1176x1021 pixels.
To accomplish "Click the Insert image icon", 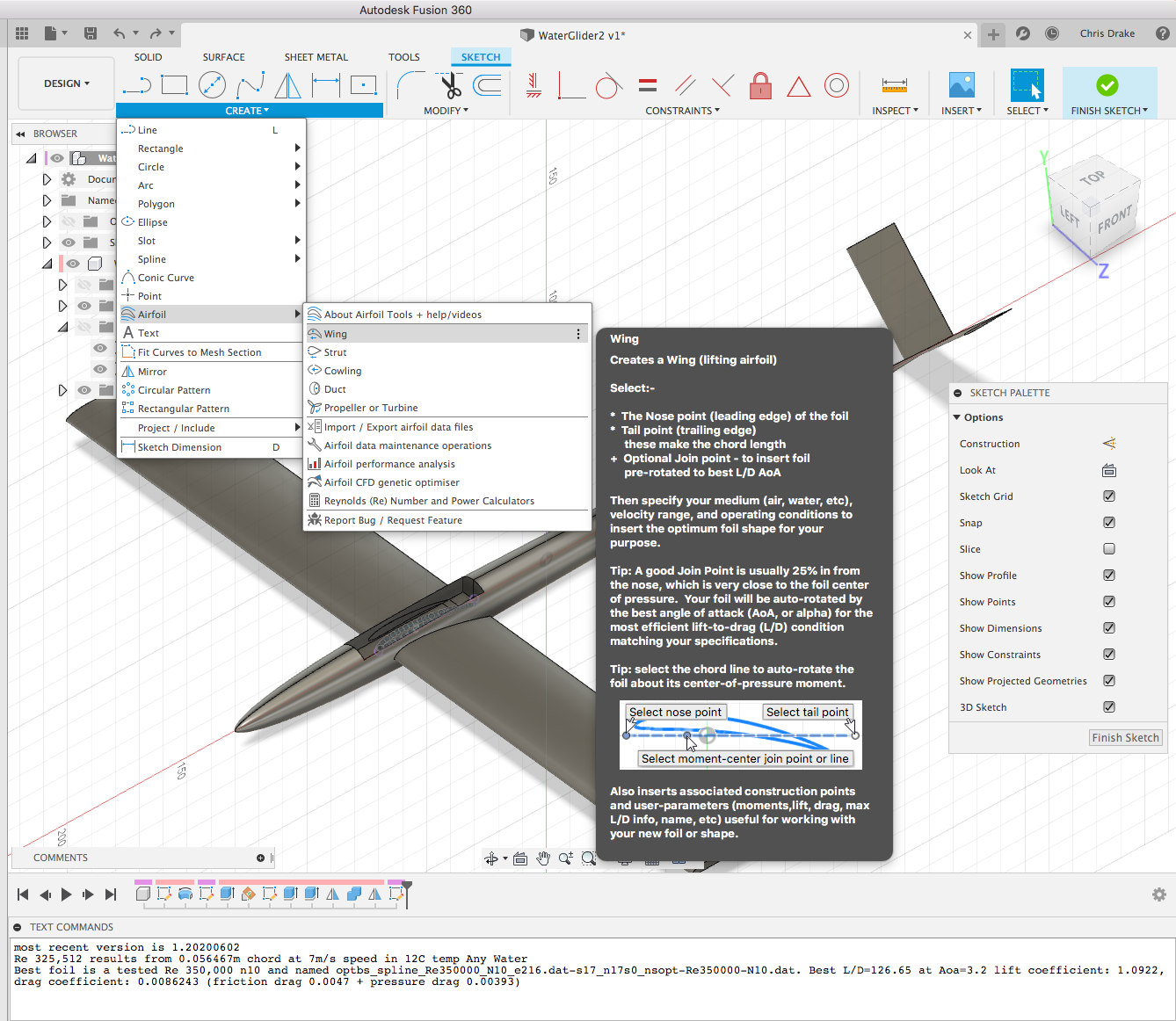I will [962, 85].
